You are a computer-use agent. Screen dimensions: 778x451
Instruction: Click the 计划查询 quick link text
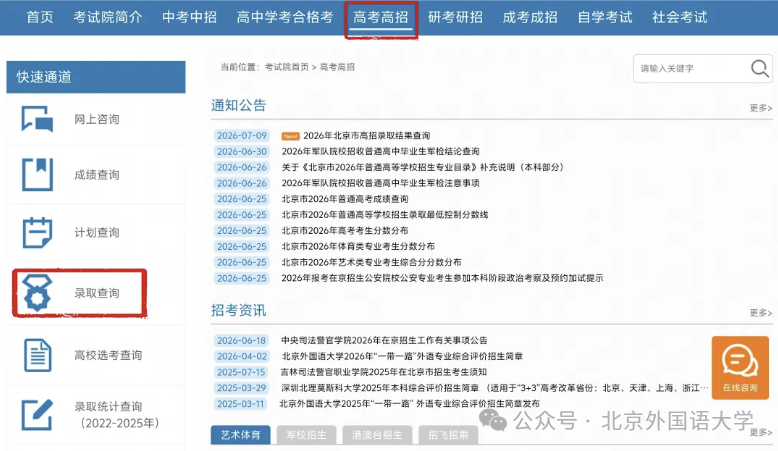click(x=97, y=233)
